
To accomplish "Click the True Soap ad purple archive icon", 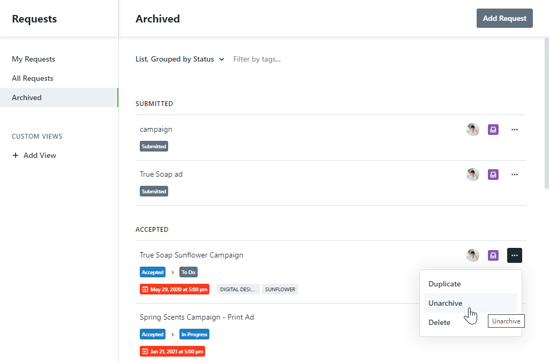I will pos(493,174).
